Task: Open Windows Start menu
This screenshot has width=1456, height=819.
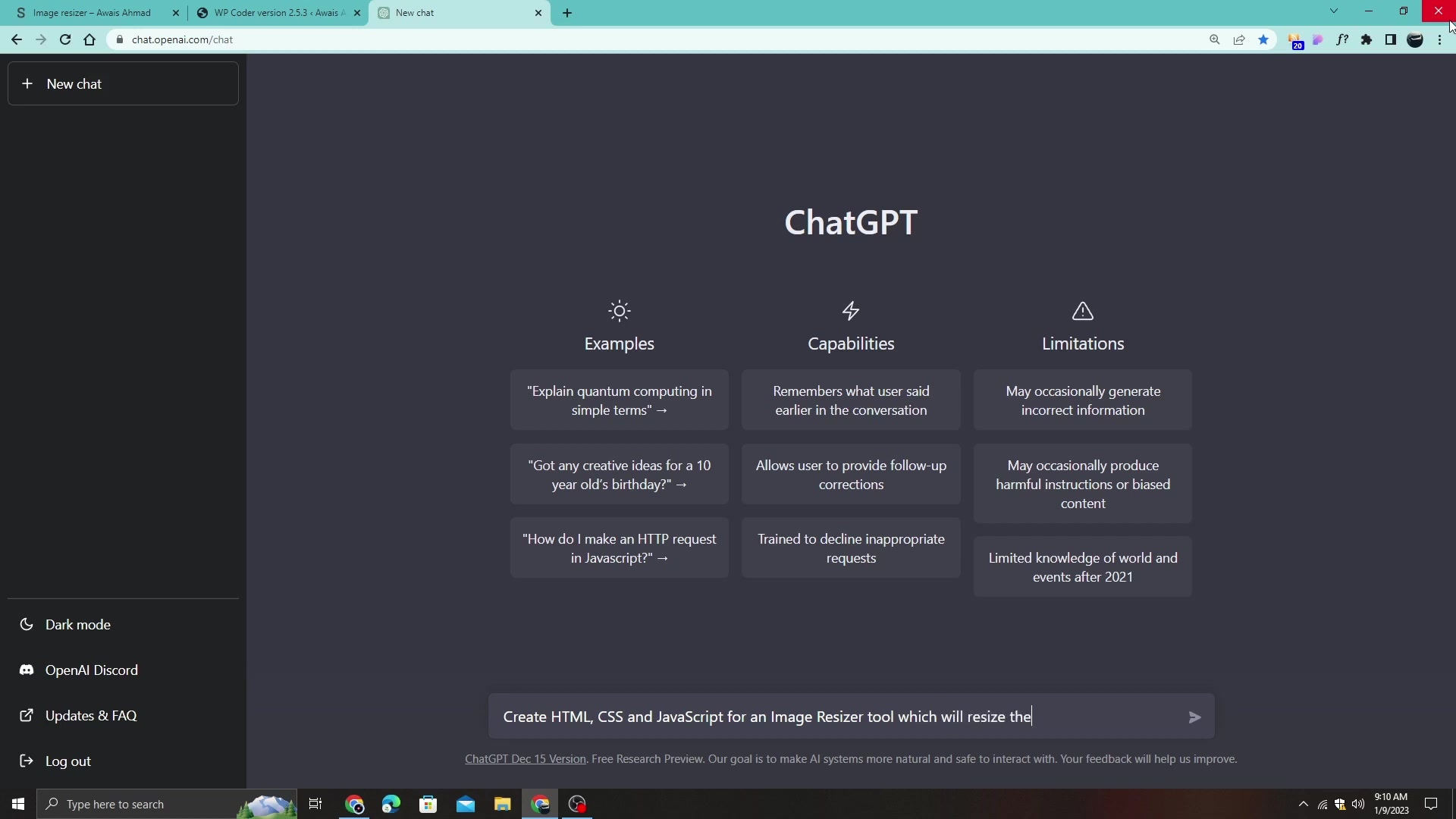Action: point(18,804)
